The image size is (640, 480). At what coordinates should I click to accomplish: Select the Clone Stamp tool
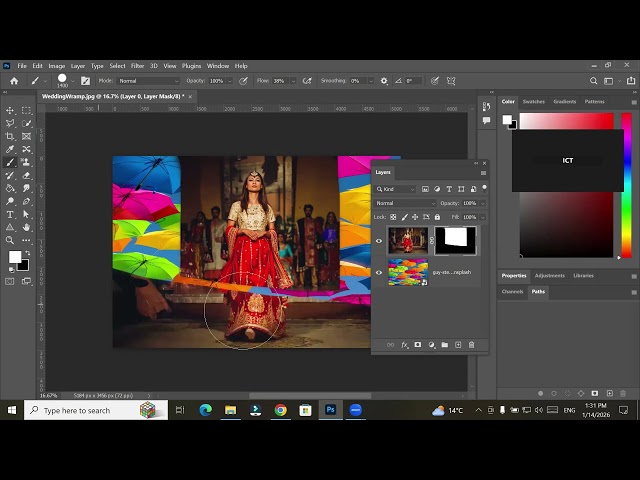(x=27, y=162)
